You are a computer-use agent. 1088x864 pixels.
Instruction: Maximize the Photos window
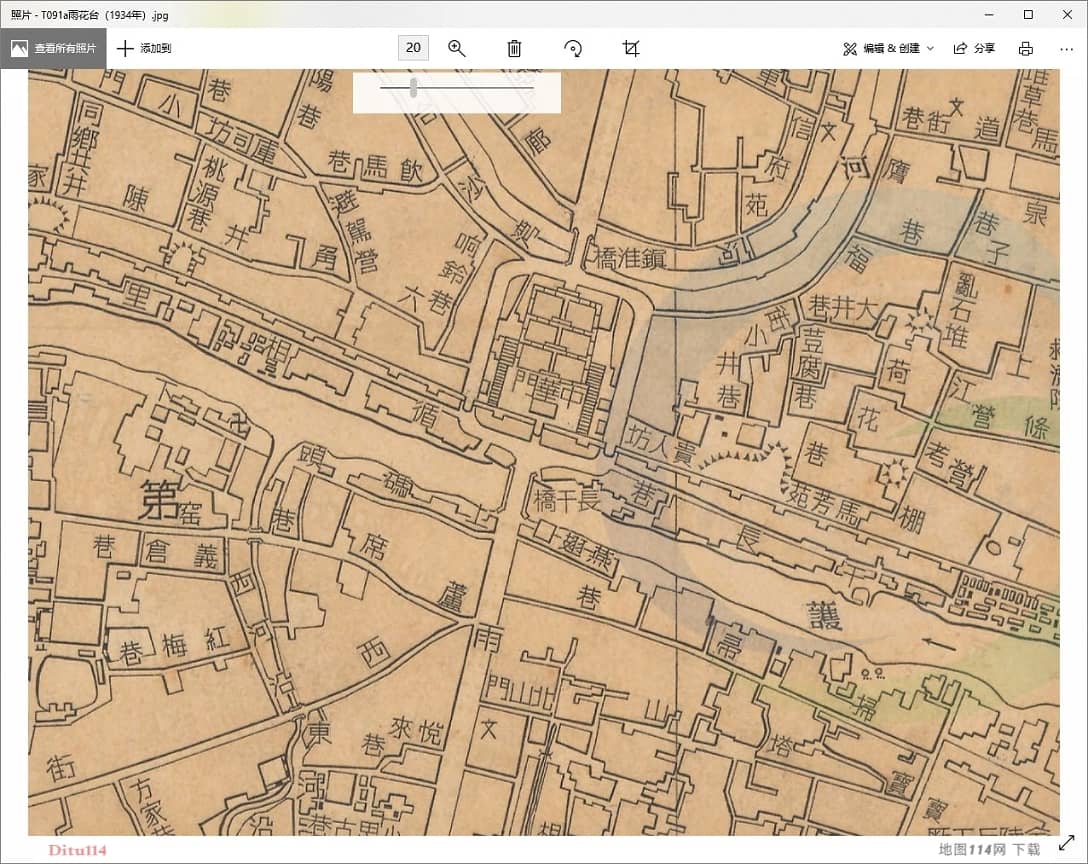(1028, 14)
